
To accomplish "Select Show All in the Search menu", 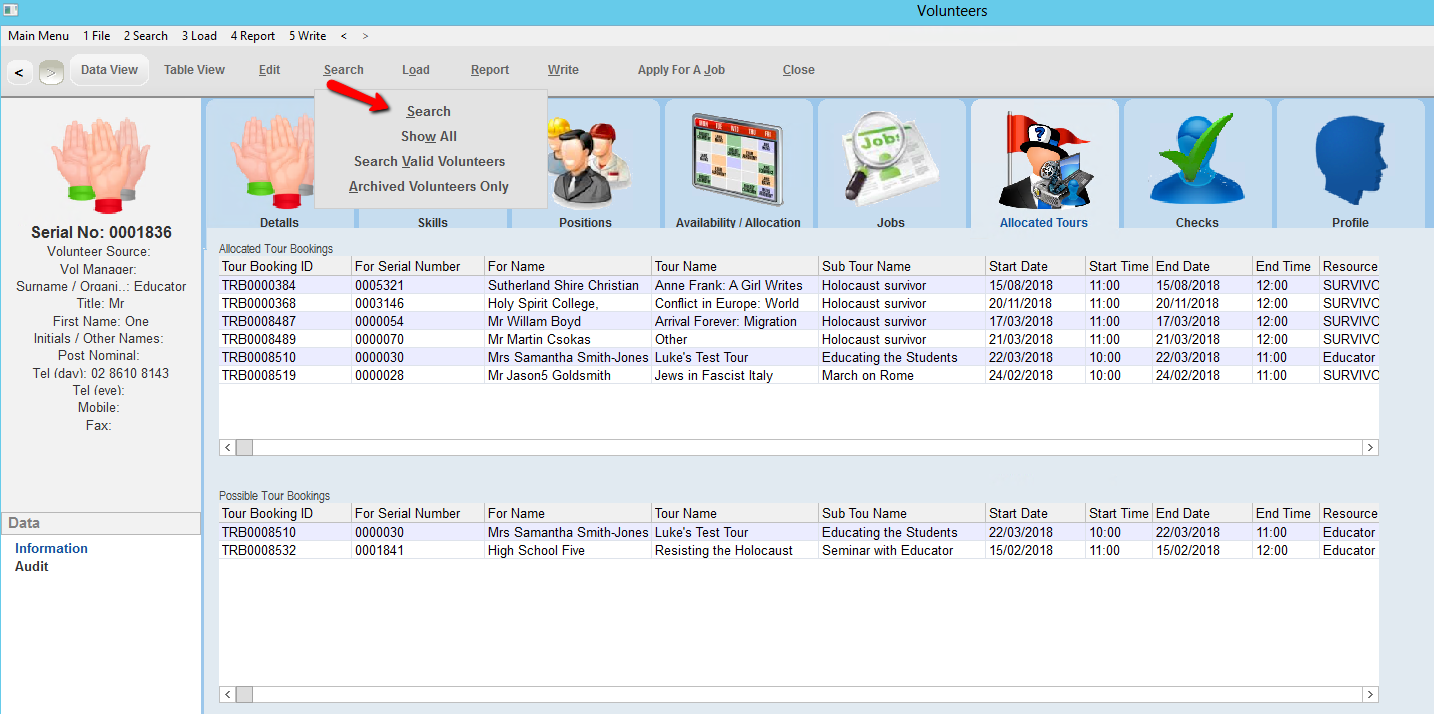I will tap(429, 137).
